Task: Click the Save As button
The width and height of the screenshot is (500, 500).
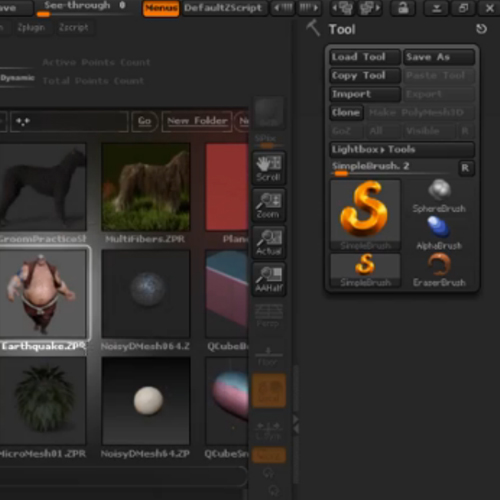Action: 439,57
